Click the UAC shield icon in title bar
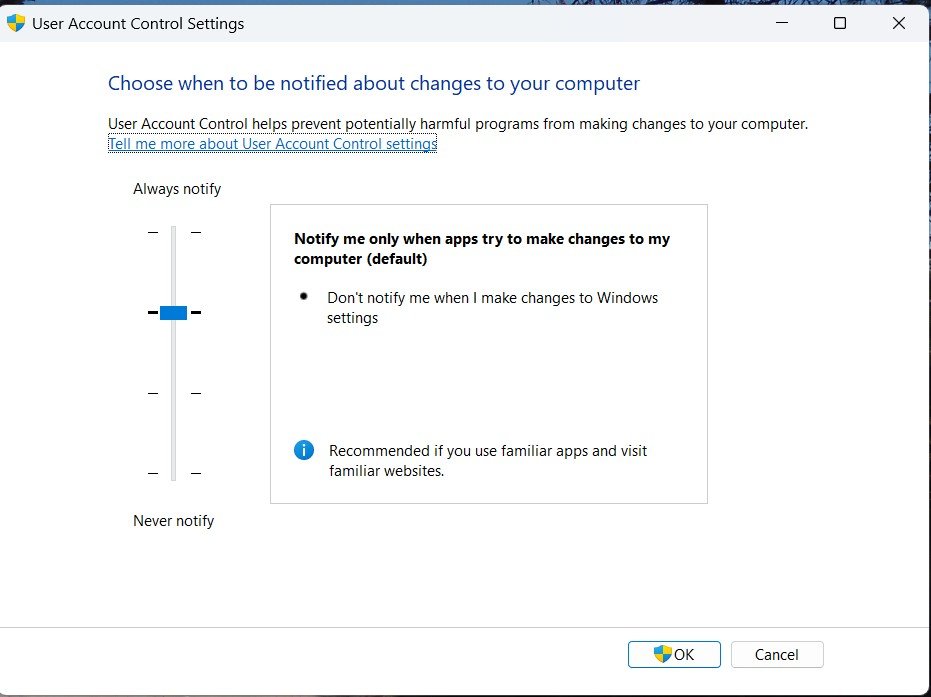Image resolution: width=931 pixels, height=697 pixels. click(x=16, y=23)
